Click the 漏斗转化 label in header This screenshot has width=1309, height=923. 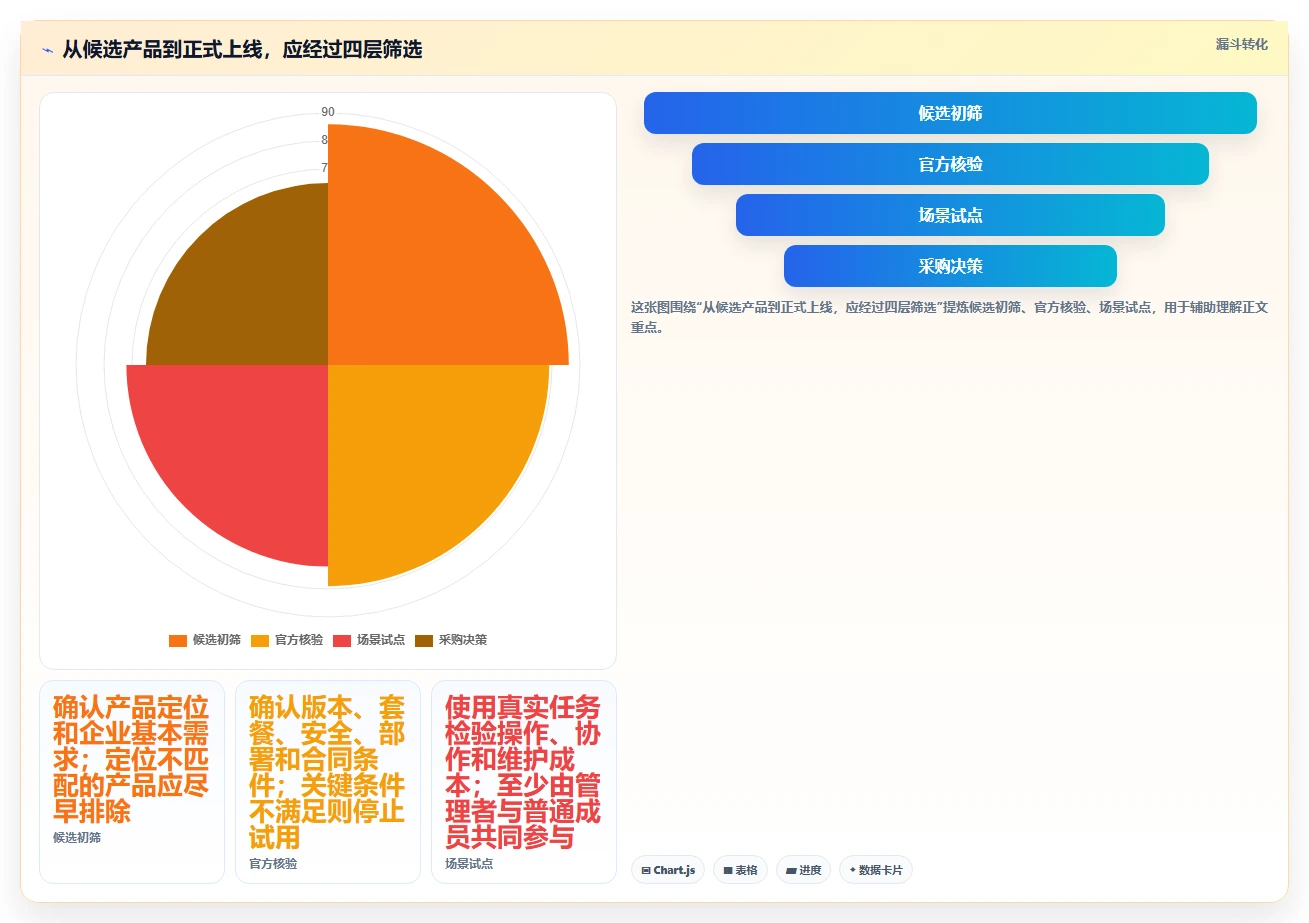pyautogui.click(x=1242, y=44)
